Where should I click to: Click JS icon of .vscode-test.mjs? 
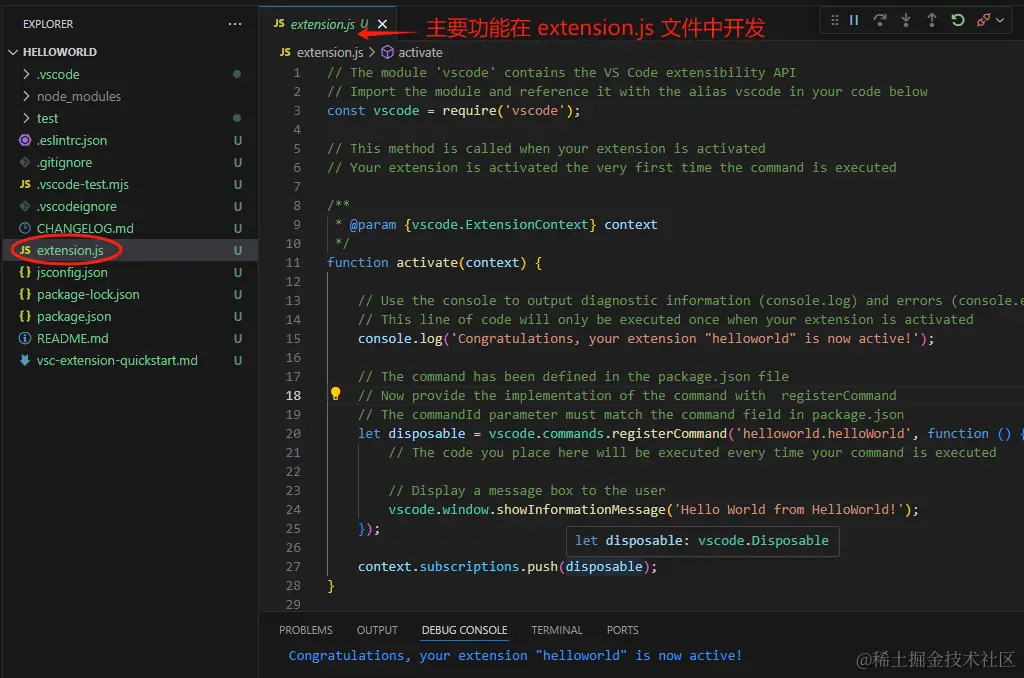tap(25, 184)
